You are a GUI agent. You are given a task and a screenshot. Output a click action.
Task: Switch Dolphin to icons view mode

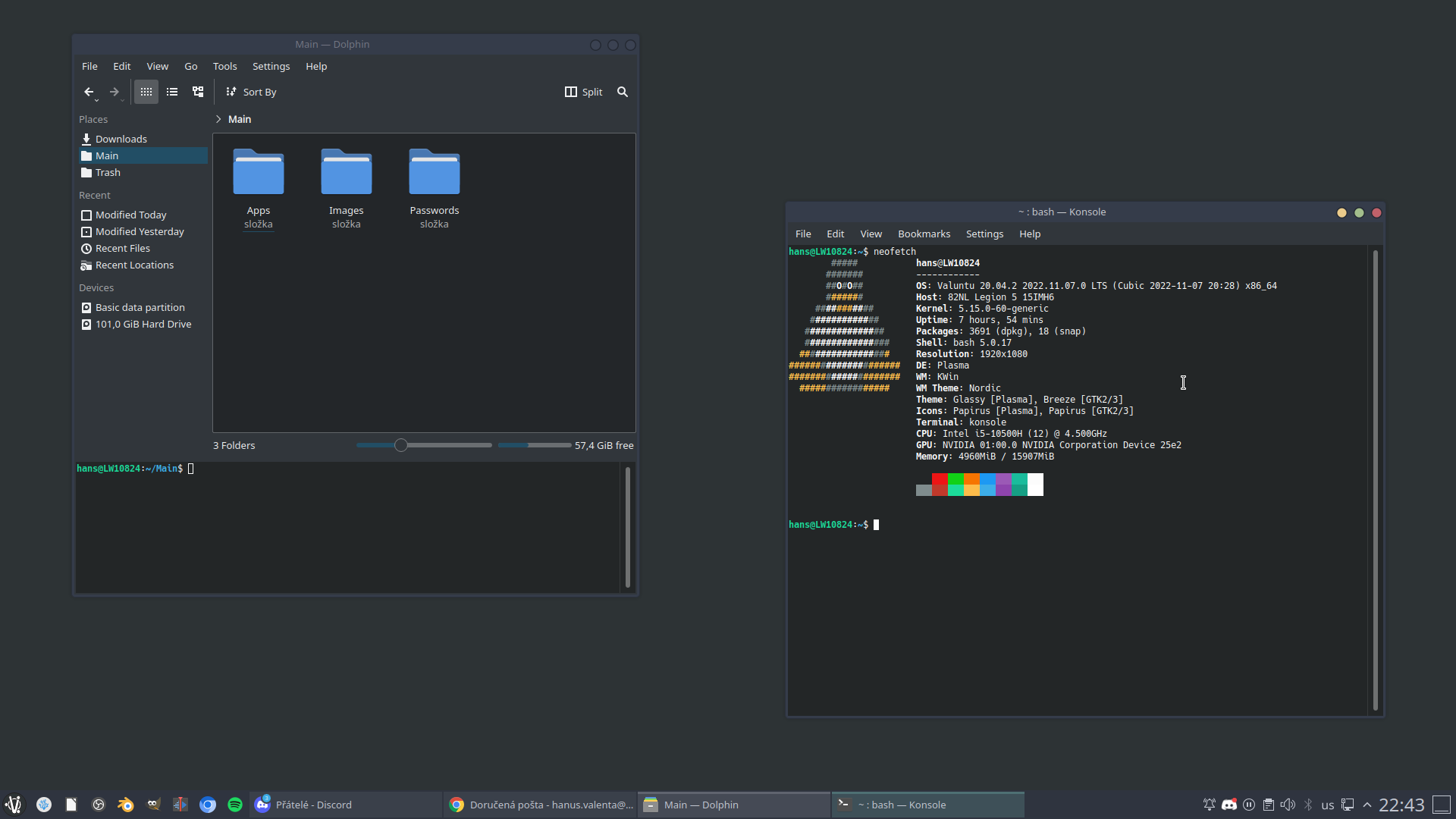click(x=146, y=92)
